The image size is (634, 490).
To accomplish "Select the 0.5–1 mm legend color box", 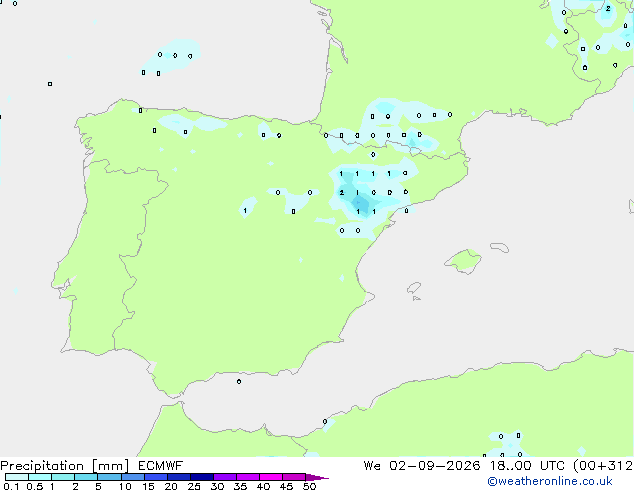I will click(40, 477).
